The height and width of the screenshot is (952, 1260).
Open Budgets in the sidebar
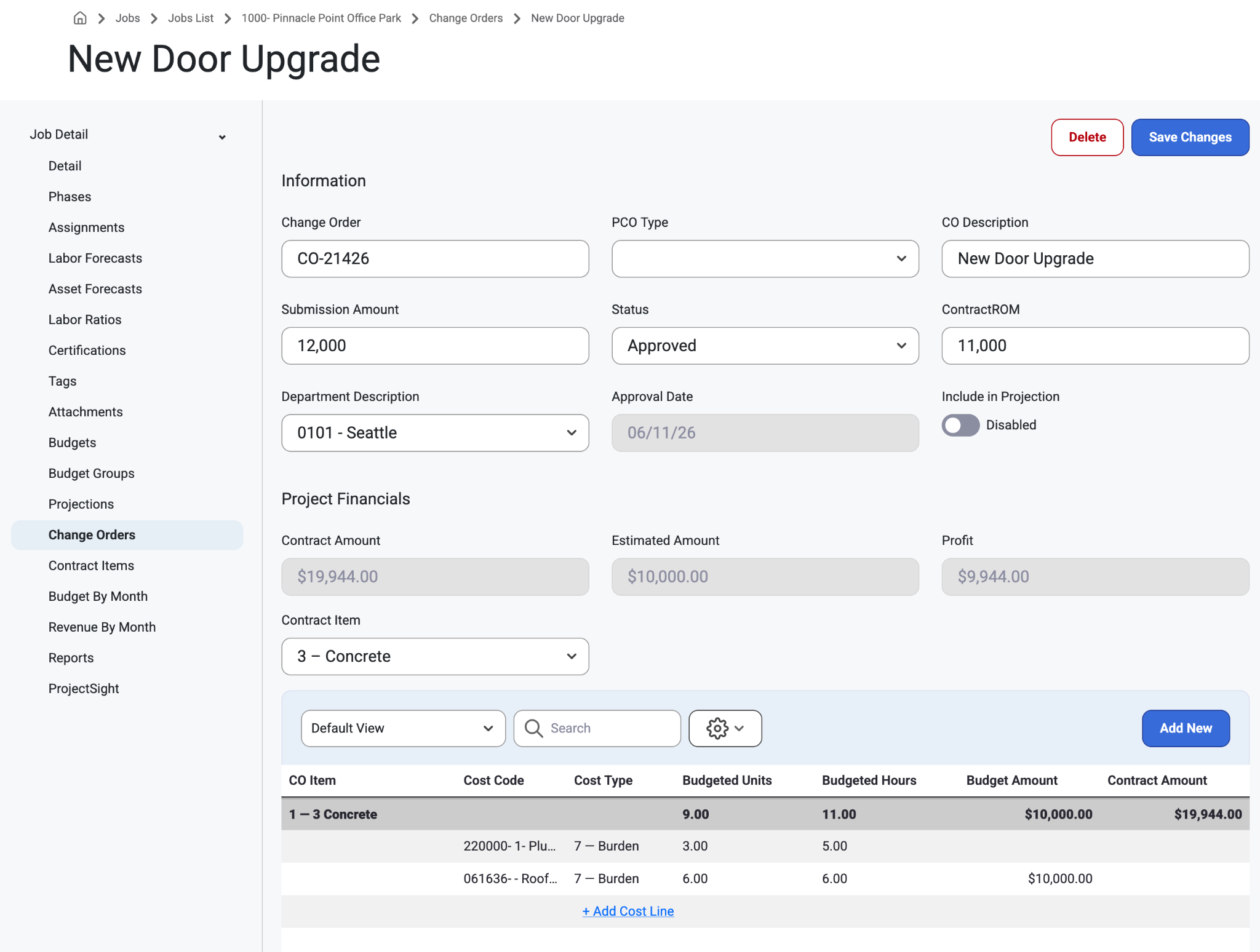72,443
